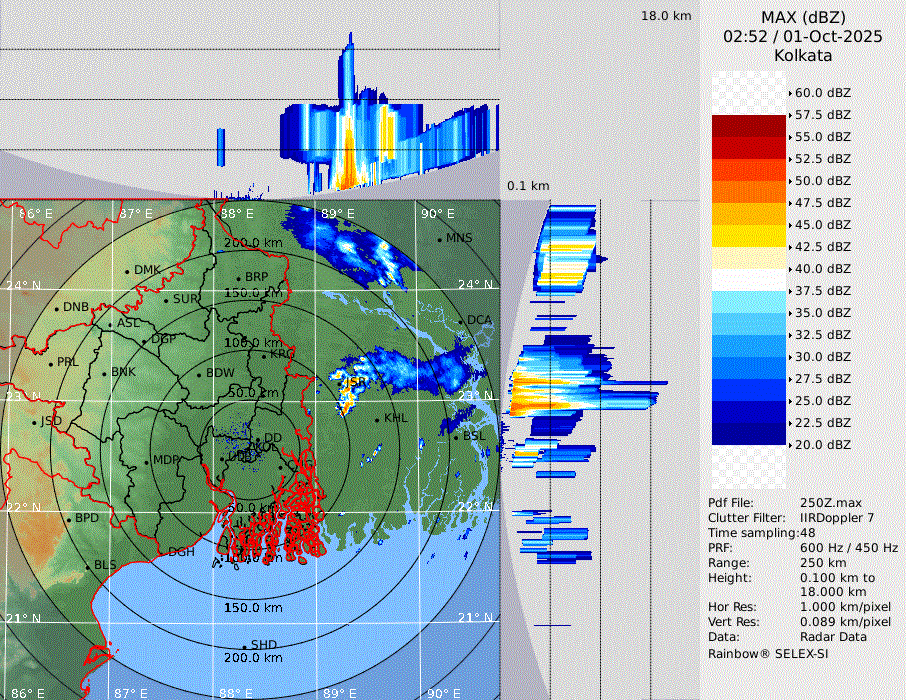
Task: Click the BRP station marker
Action: tap(239, 278)
